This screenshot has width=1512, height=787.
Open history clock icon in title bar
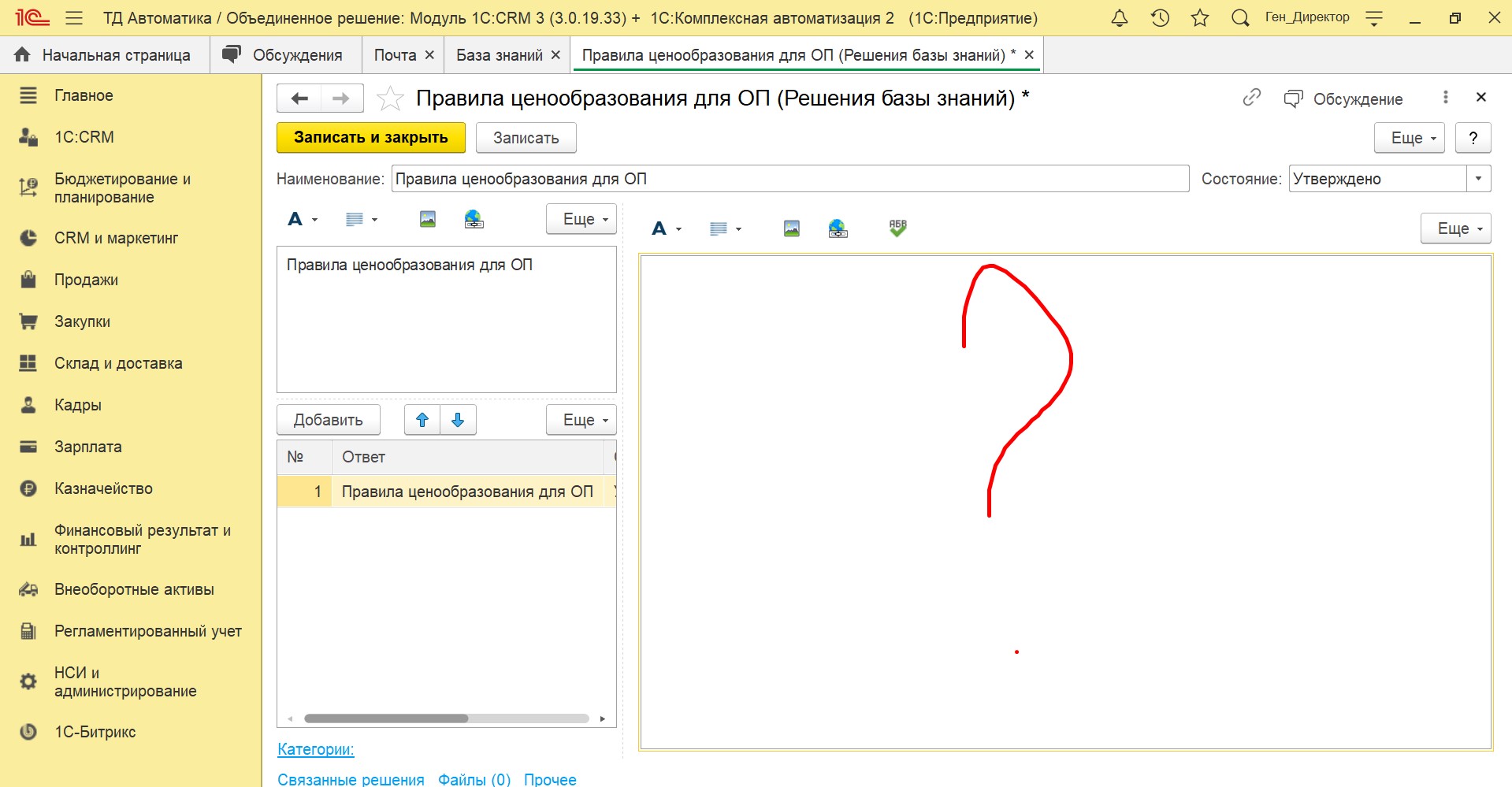point(1160,17)
